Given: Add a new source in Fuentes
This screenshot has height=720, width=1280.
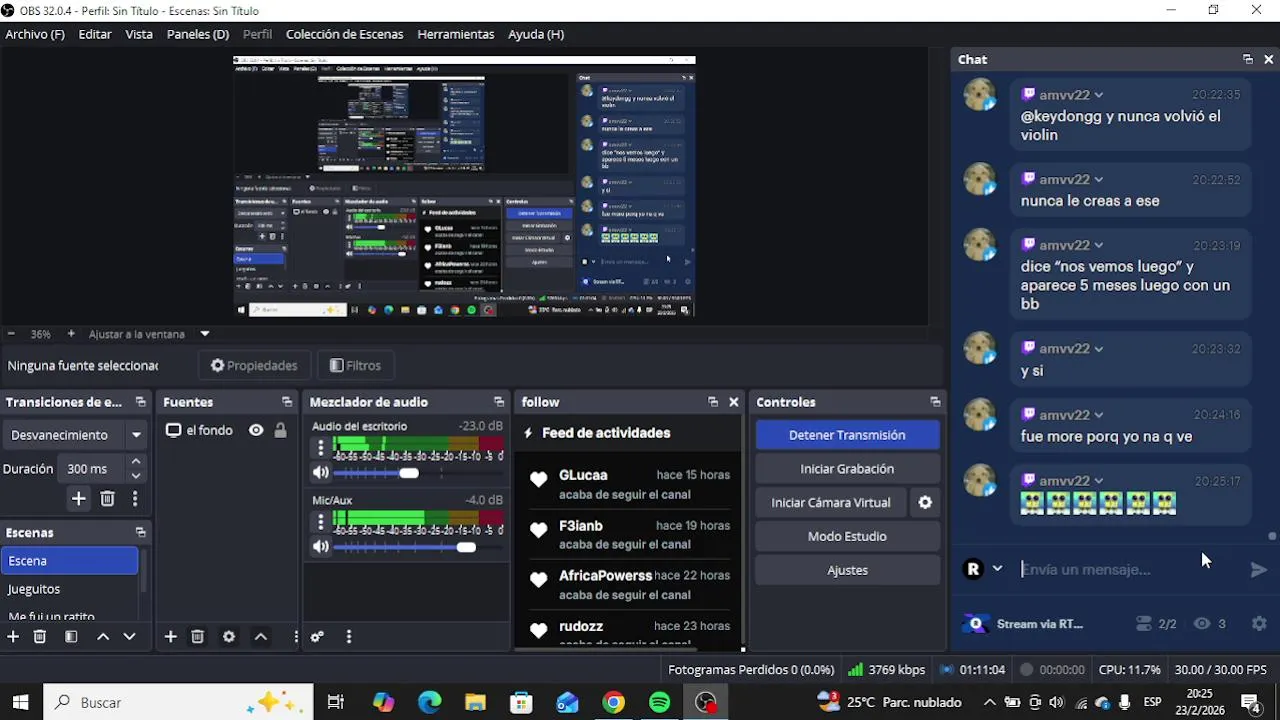Looking at the screenshot, I should [x=170, y=636].
